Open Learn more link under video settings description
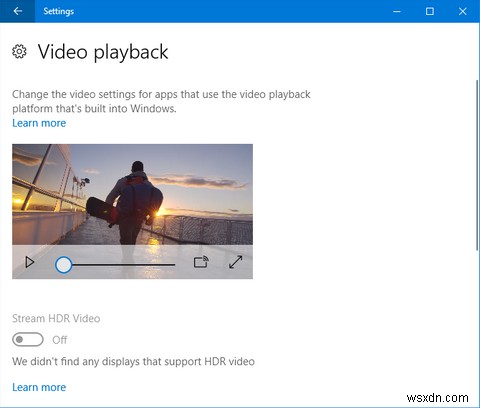This screenshot has height=408, width=480. pos(39,123)
